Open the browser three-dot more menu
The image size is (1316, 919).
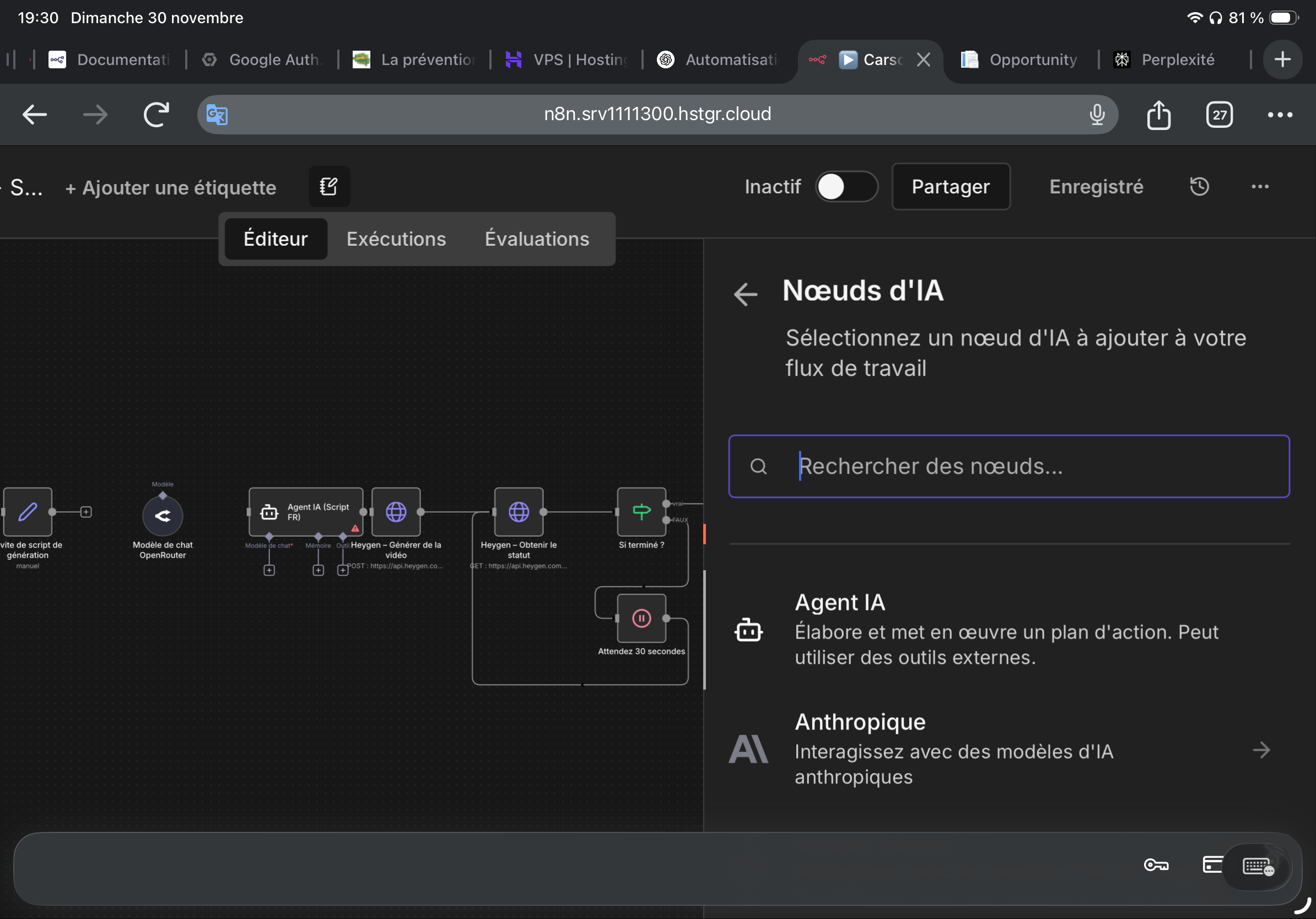tap(1279, 115)
